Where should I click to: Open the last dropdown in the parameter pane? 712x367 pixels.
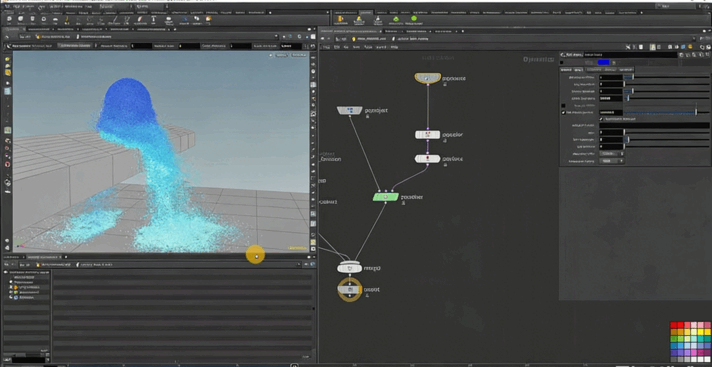coord(611,161)
